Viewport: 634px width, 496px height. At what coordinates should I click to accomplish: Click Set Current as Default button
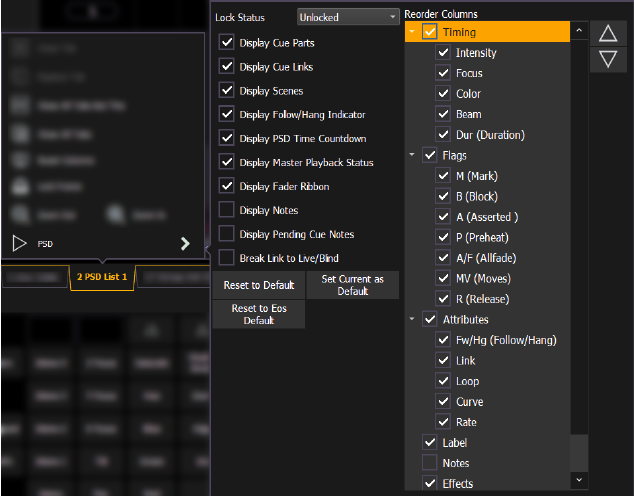(x=352, y=285)
